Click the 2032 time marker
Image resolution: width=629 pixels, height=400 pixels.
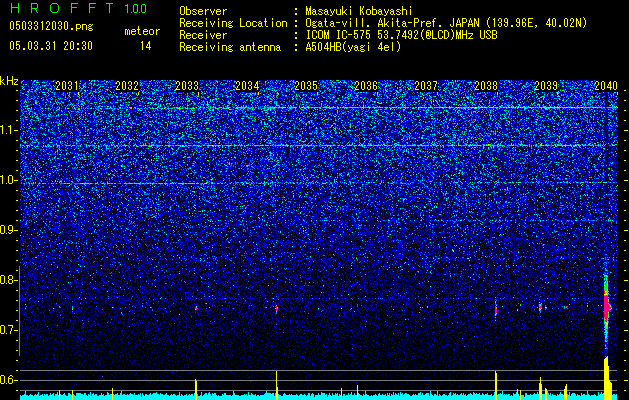tap(127, 86)
